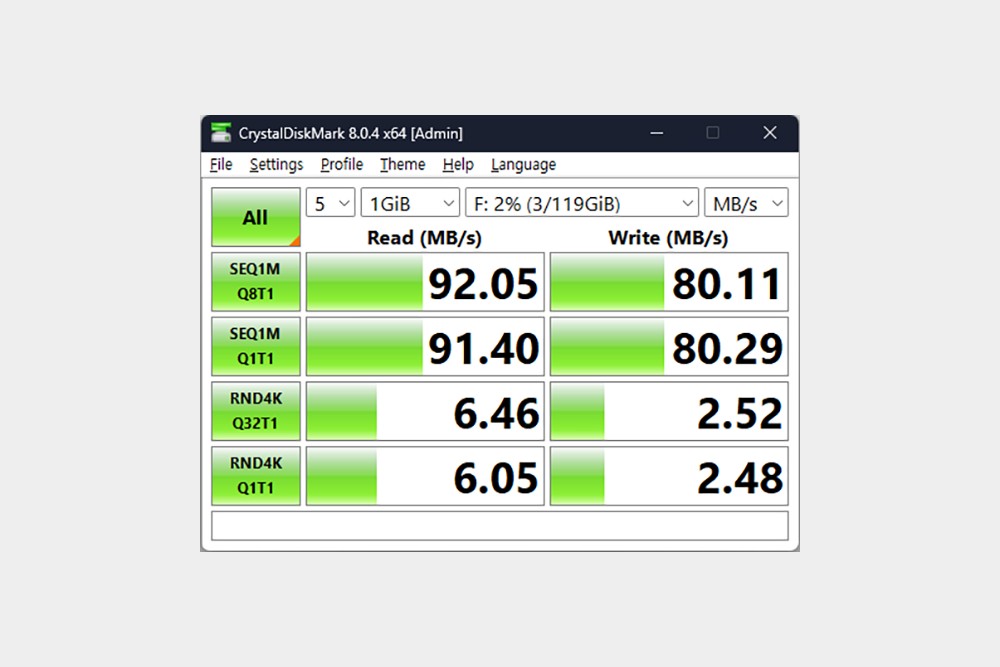Minimize the CrystalDiskMark window
Image resolution: width=1000 pixels, height=667 pixels.
click(656, 133)
